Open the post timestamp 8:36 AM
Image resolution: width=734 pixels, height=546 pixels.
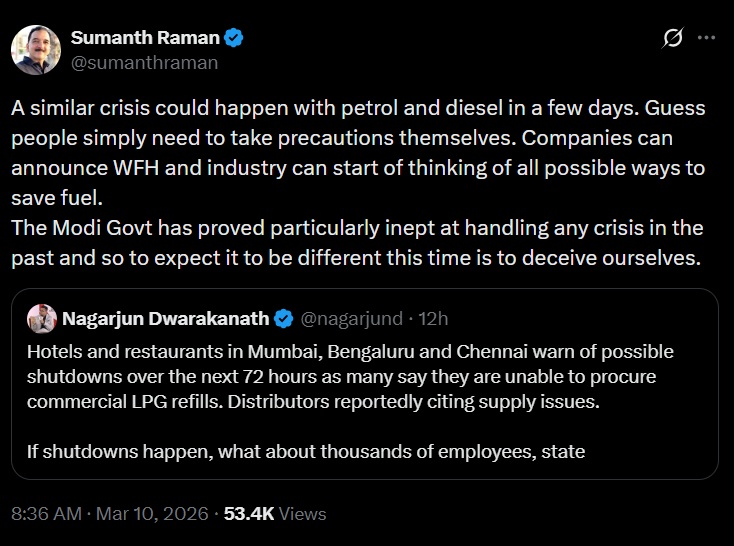point(47,514)
